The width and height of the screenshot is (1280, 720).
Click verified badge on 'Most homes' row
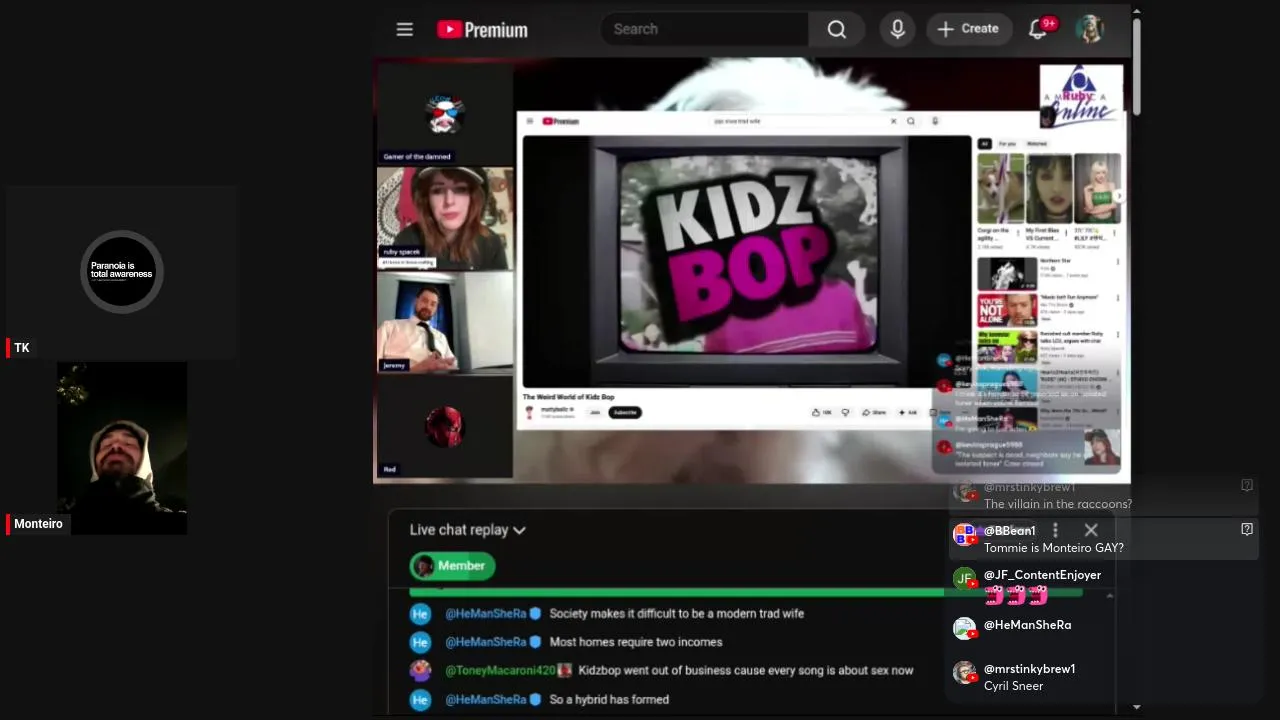coord(535,642)
